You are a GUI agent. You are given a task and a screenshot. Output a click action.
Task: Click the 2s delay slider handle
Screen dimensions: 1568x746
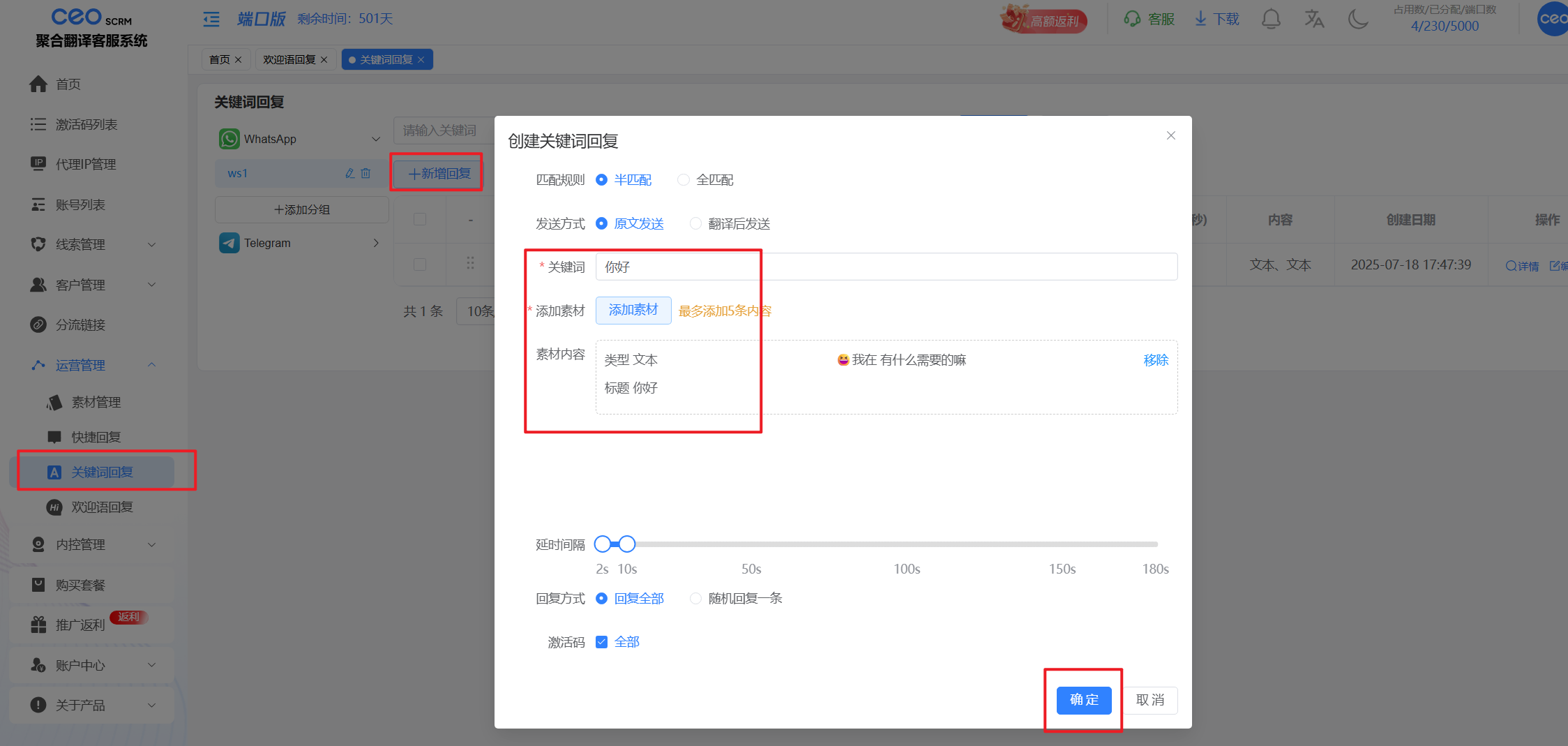point(603,544)
